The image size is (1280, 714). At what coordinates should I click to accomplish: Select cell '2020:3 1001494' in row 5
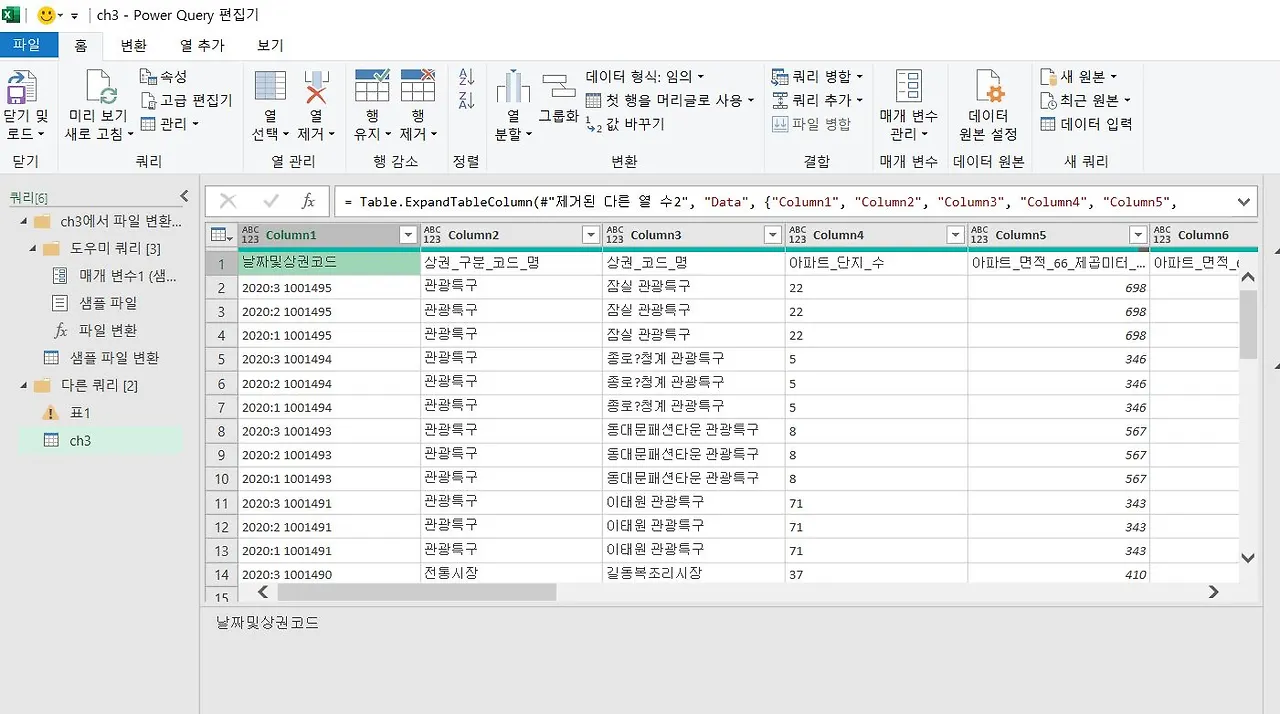coord(329,358)
